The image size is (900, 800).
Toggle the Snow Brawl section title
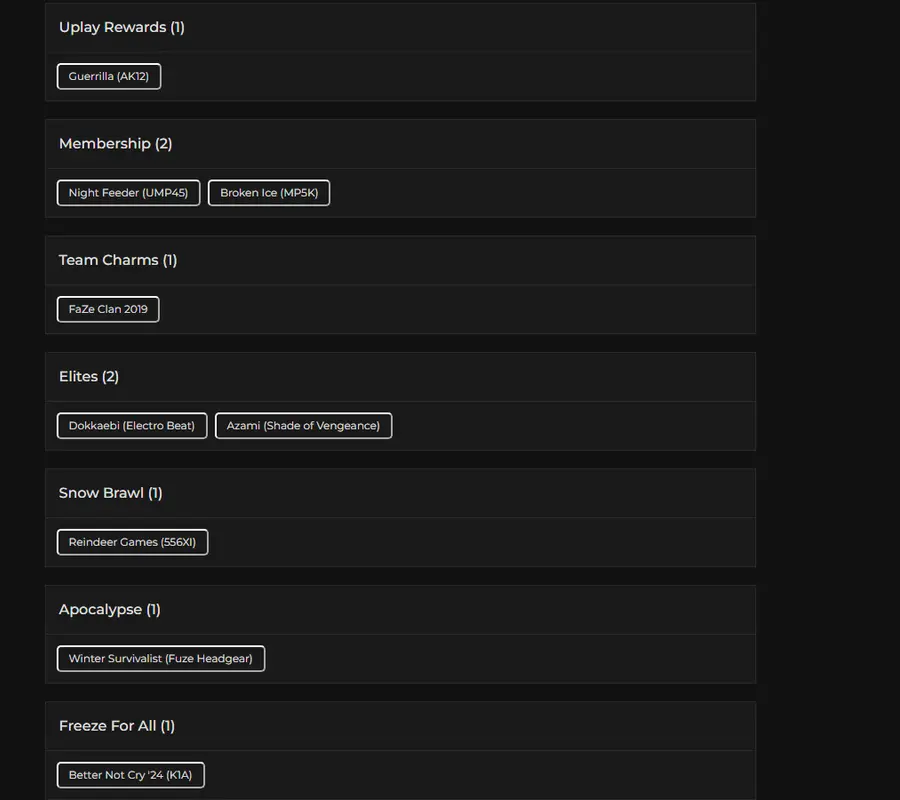pos(101,493)
